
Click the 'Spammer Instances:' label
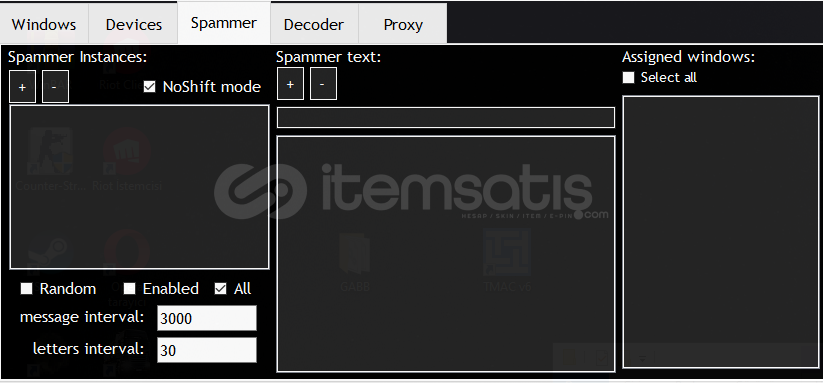[78, 57]
